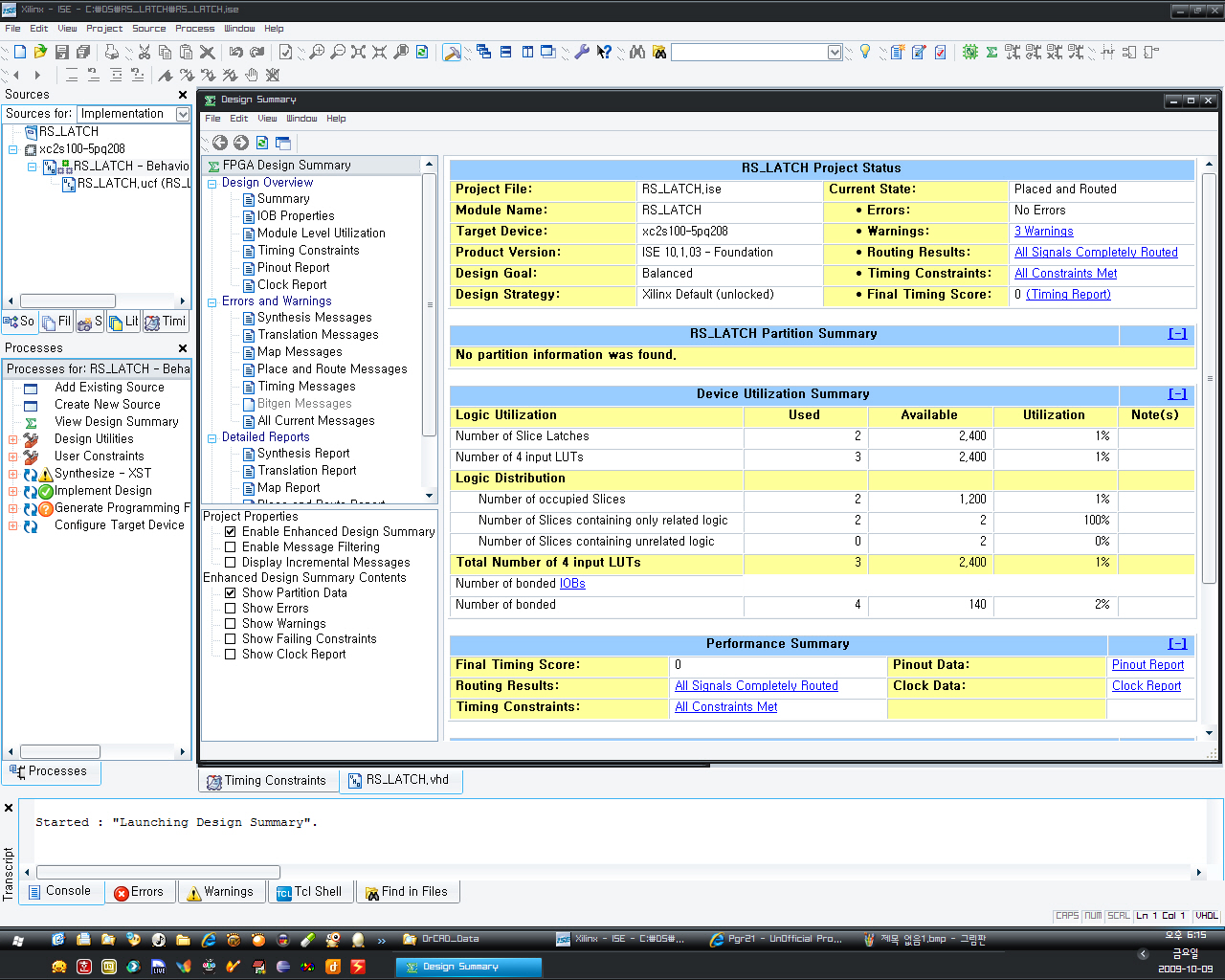Check the Show Errors checkbox
The width and height of the screenshot is (1225, 980).
(230, 609)
